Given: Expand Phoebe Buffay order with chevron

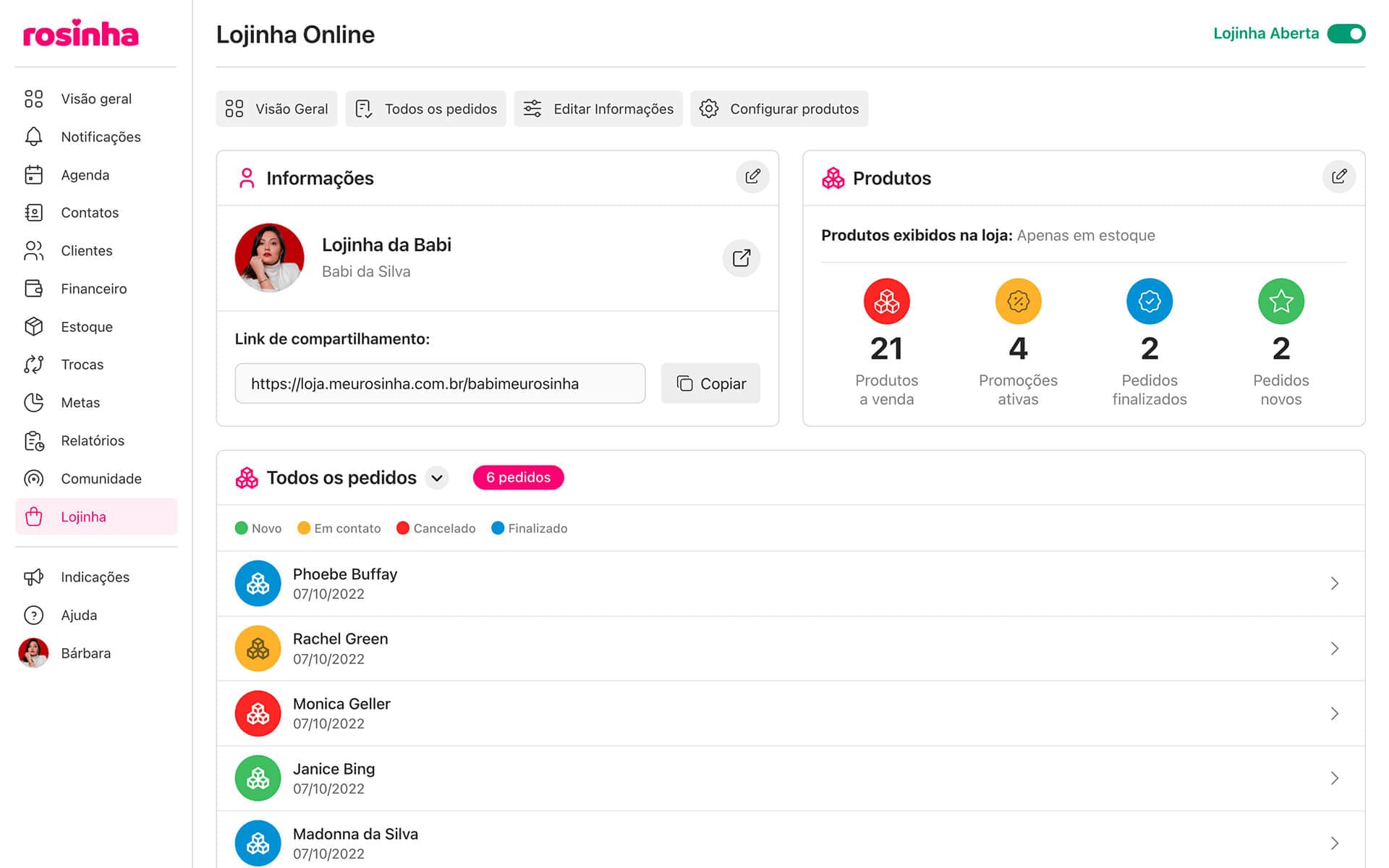Looking at the screenshot, I should click(1335, 584).
